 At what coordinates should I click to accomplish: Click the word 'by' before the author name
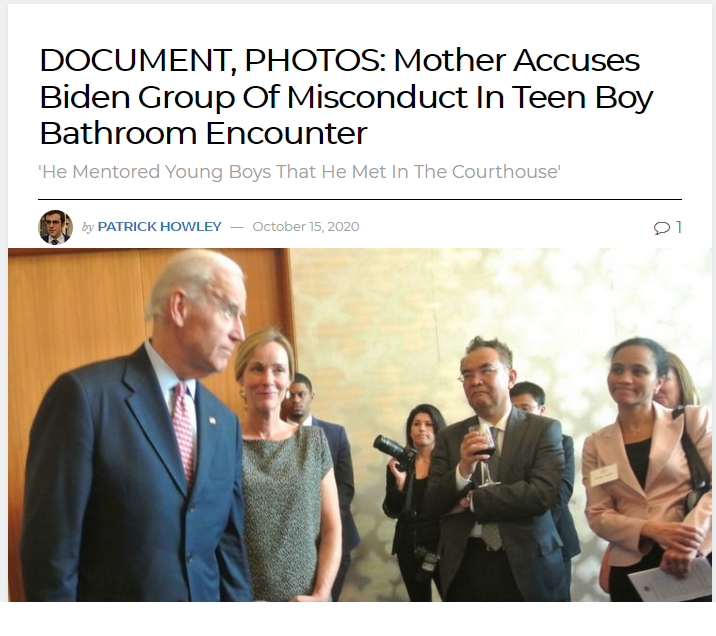[88, 227]
